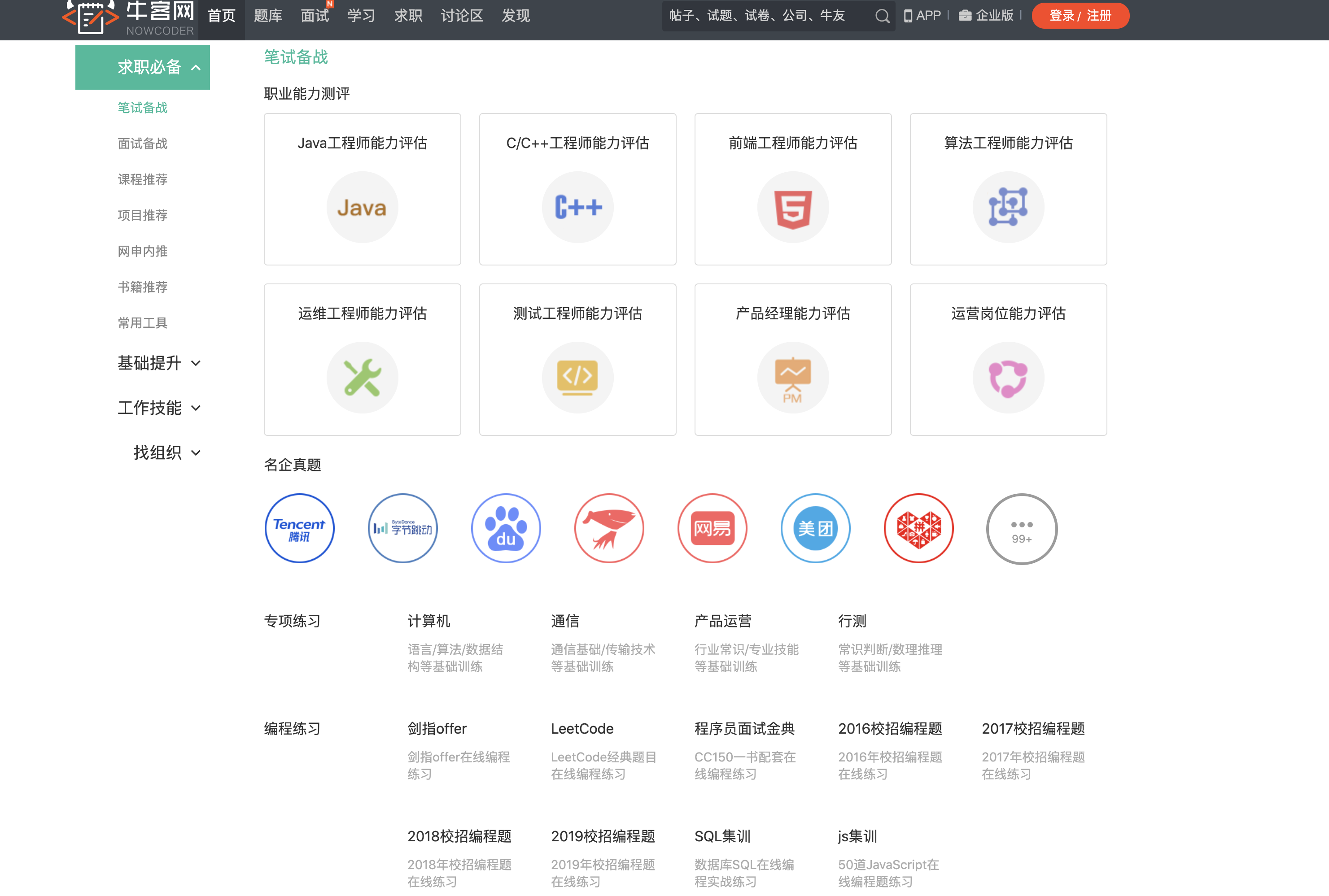Click the NetEase company logo
This screenshot has width=1329, height=896.
click(x=712, y=528)
